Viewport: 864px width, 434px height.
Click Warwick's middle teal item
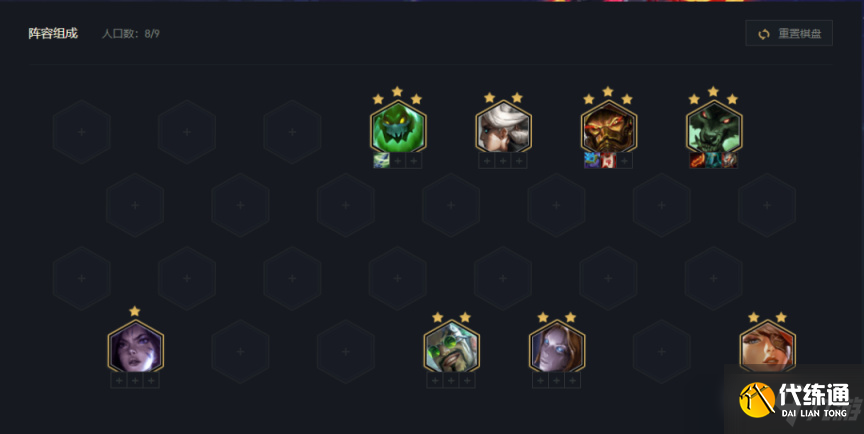click(x=714, y=161)
